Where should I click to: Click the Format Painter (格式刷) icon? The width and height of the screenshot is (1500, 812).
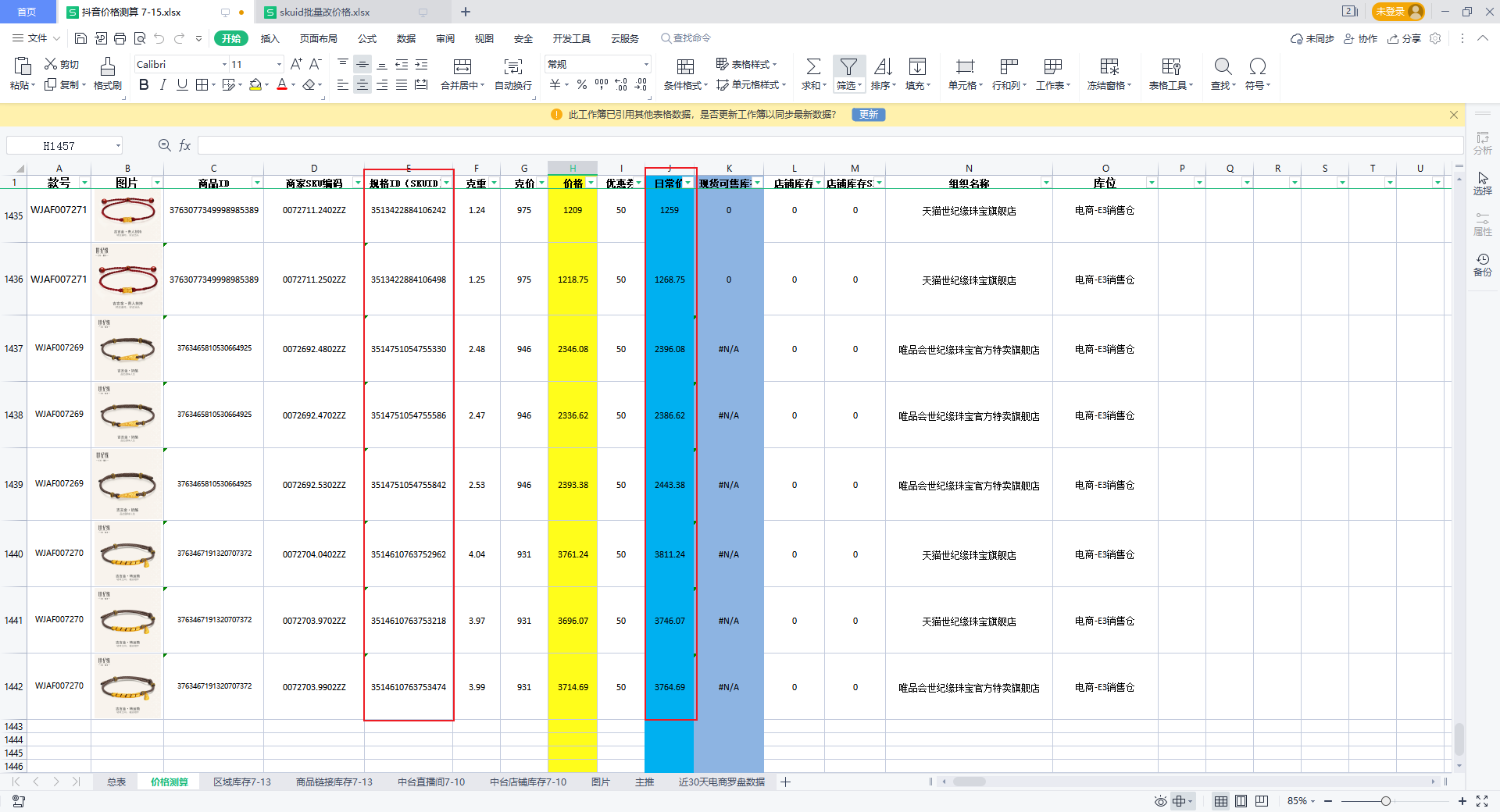pyautogui.click(x=107, y=67)
